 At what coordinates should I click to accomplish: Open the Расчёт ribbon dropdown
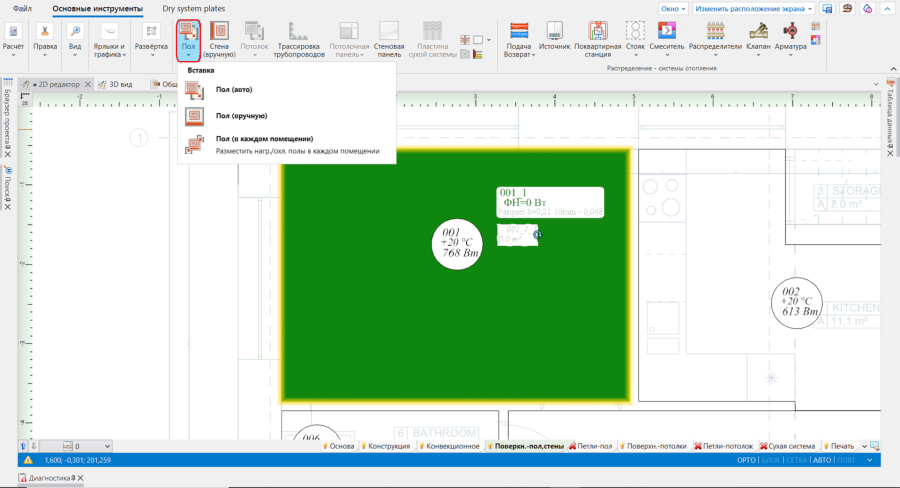13,40
